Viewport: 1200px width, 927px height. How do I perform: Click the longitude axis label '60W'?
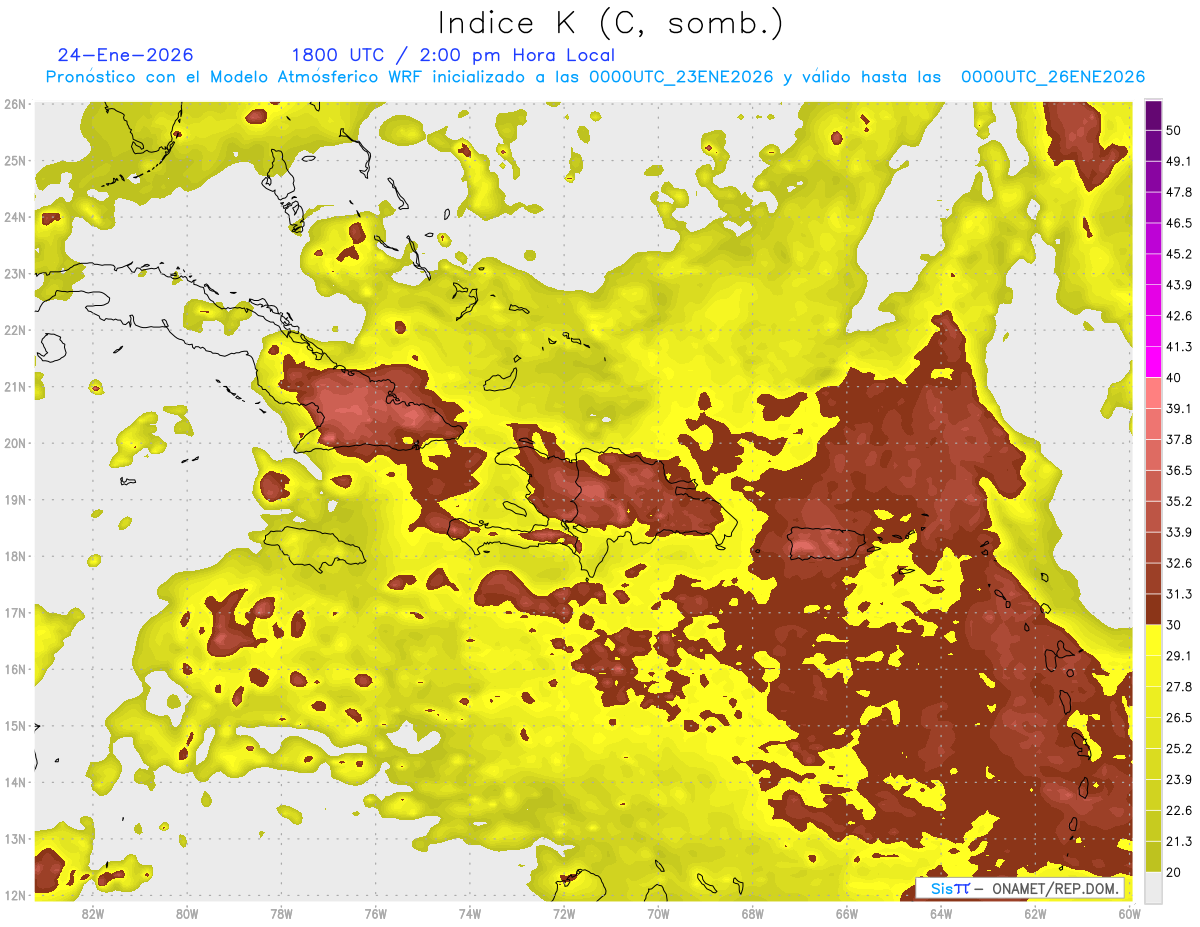1129,914
